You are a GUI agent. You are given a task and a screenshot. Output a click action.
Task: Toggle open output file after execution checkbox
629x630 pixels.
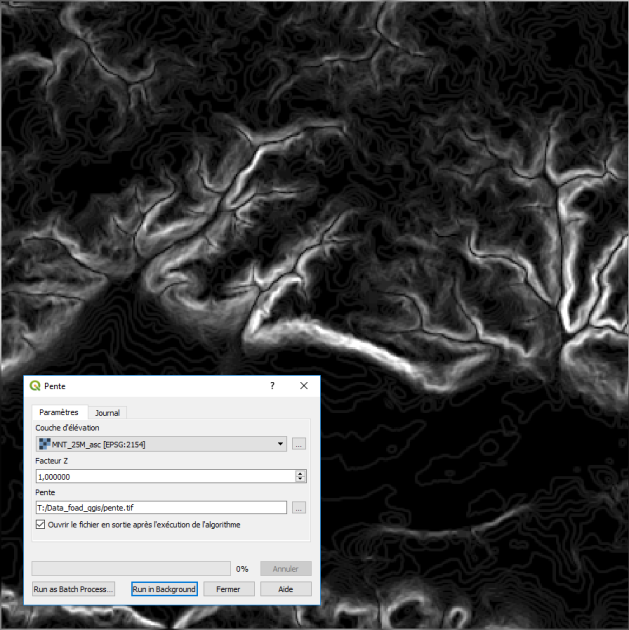click(40, 524)
